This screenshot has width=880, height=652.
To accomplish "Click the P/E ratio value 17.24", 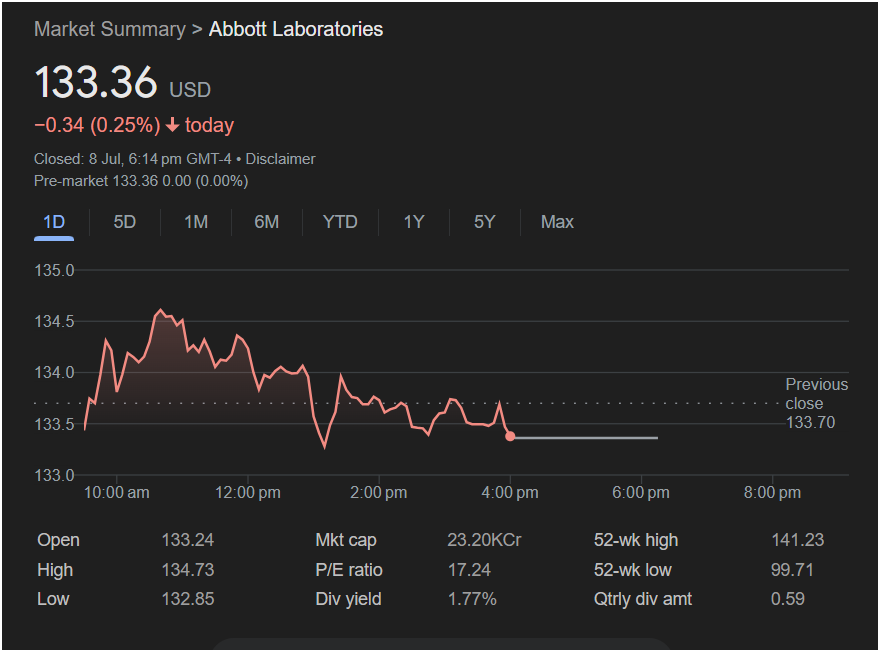I will tap(469, 570).
